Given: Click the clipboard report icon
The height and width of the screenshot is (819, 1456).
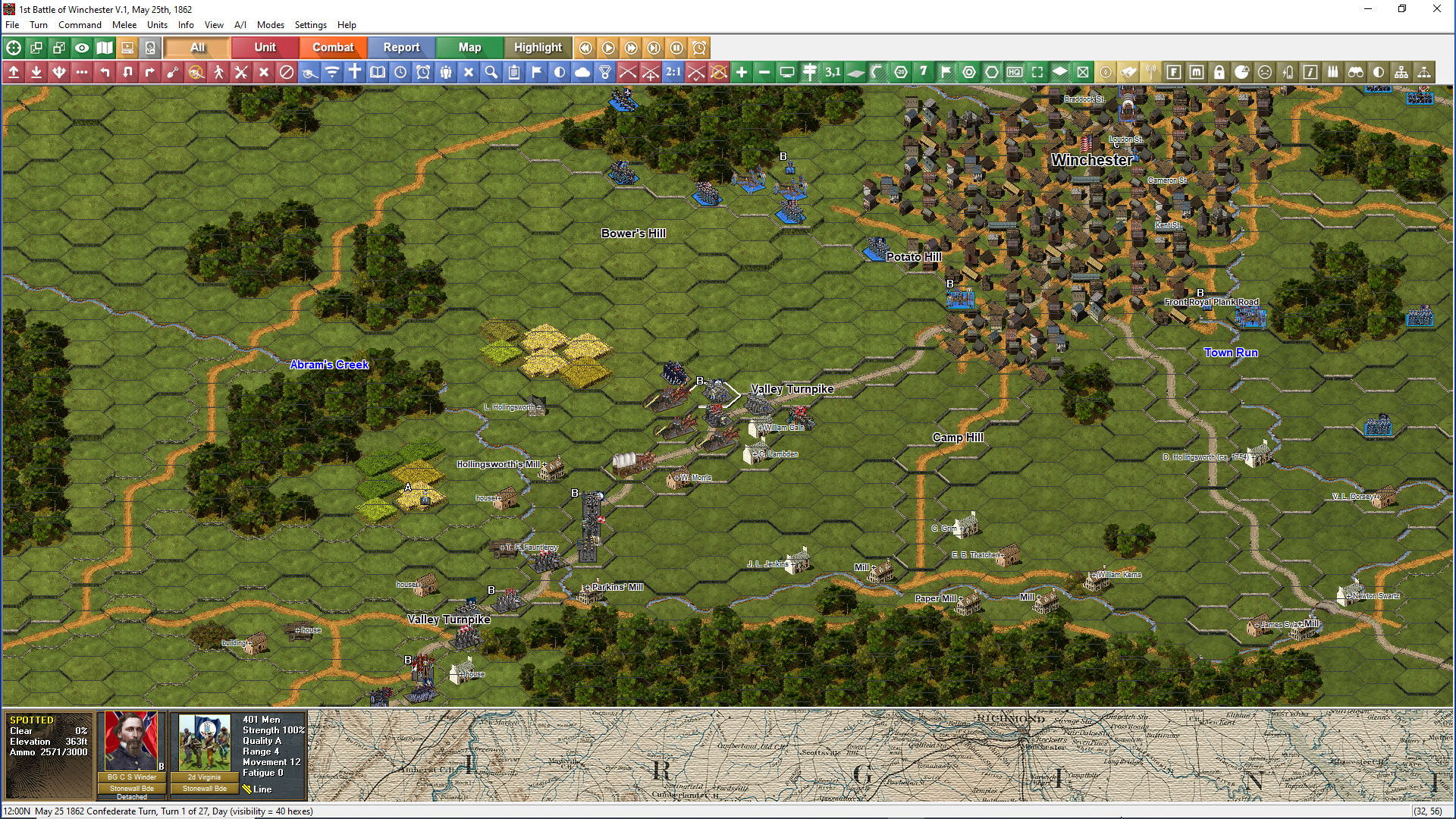Looking at the screenshot, I should pos(514,72).
